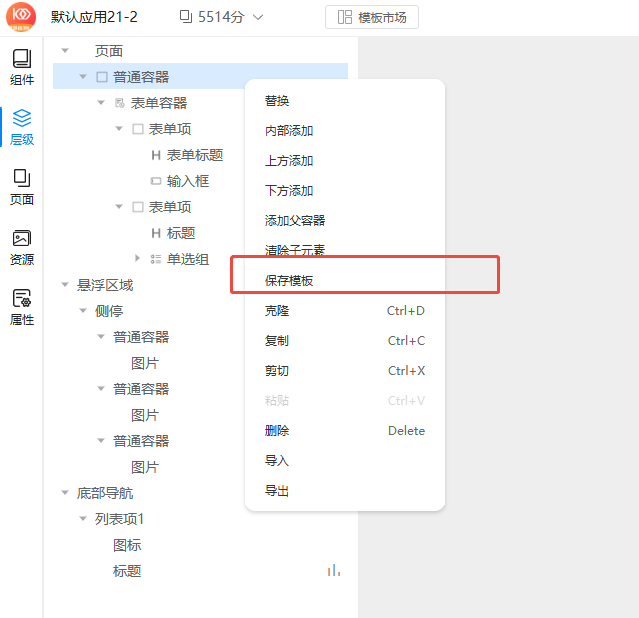The width and height of the screenshot is (639, 618).
Task: Choose 保存模板 in the context menu
Action: (289, 281)
